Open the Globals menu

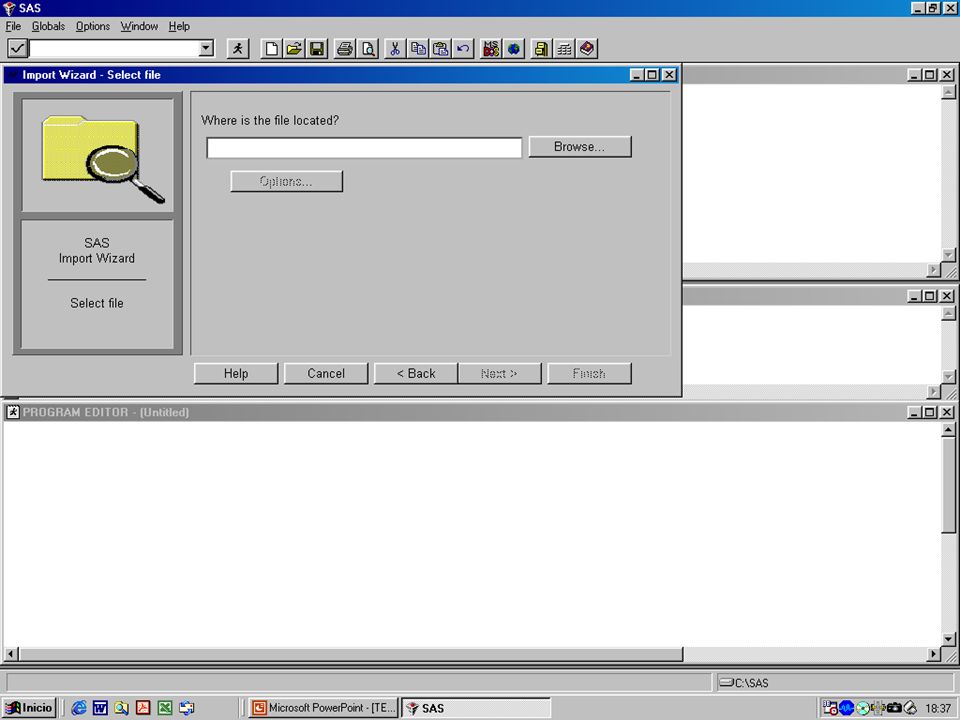48,26
